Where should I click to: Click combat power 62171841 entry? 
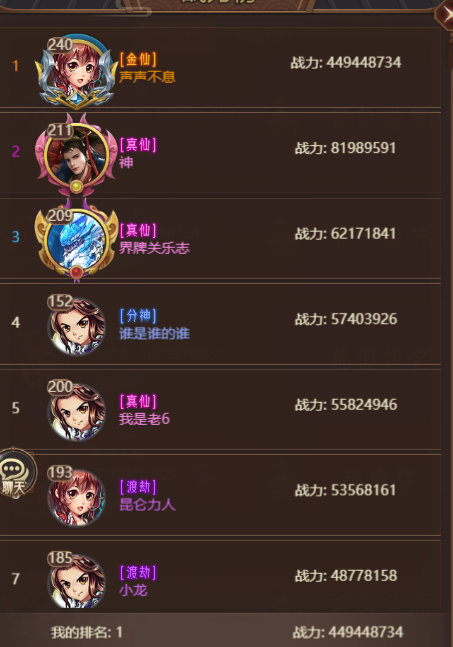coord(345,234)
